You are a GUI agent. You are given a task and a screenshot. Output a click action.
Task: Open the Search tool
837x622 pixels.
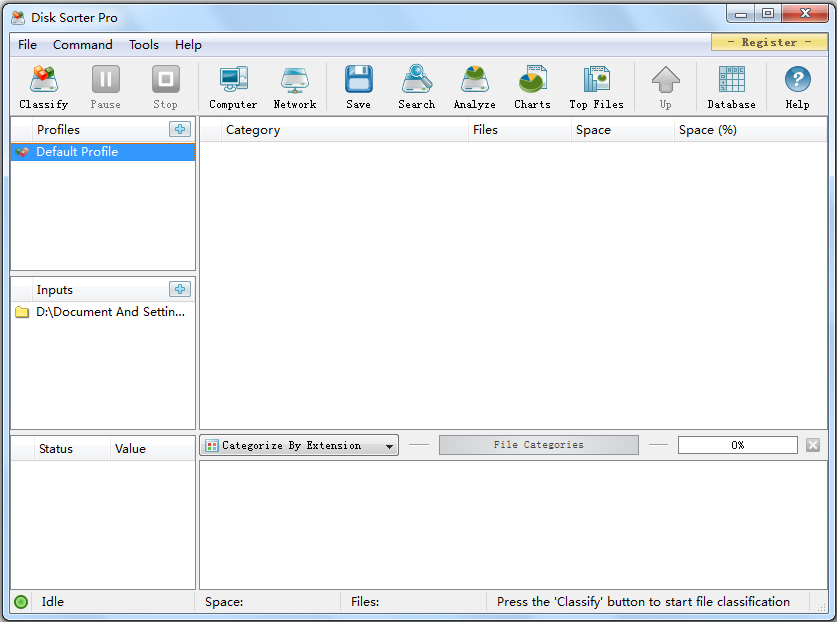(x=417, y=87)
